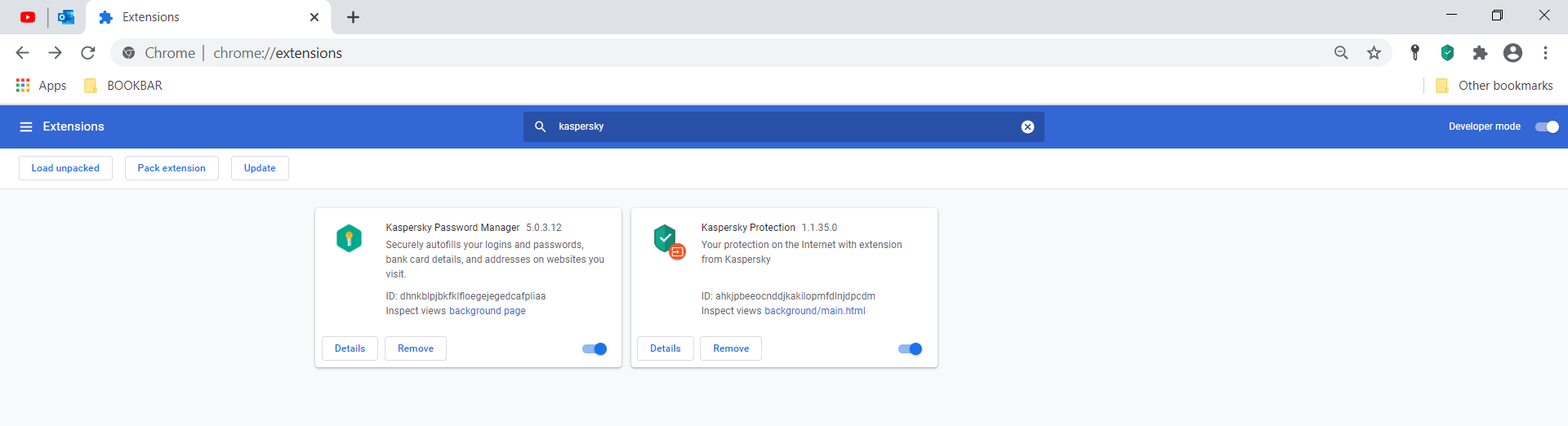Reload the current page
1568x426 pixels.
pos(88,53)
